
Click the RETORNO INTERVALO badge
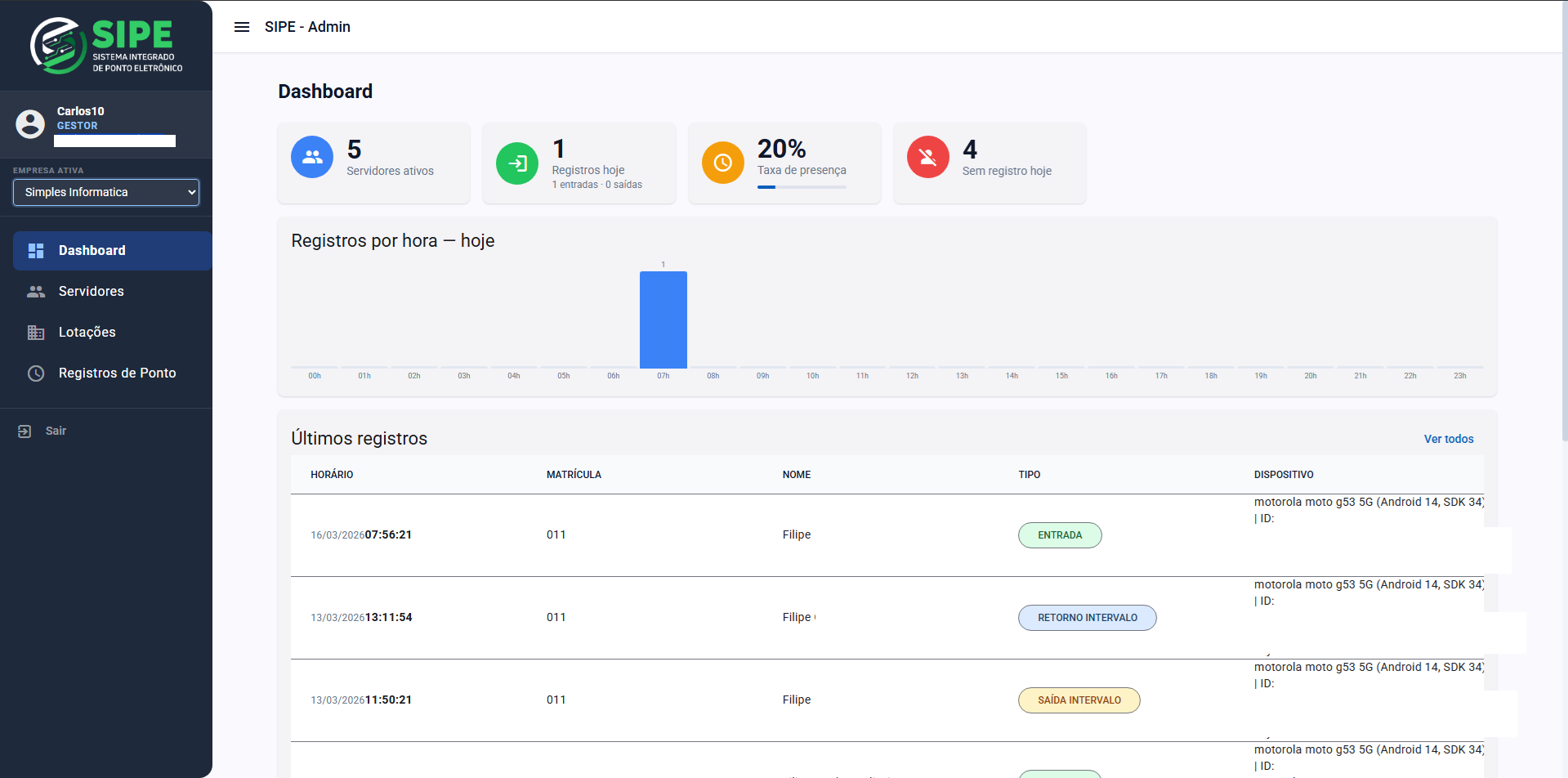[1088, 618]
